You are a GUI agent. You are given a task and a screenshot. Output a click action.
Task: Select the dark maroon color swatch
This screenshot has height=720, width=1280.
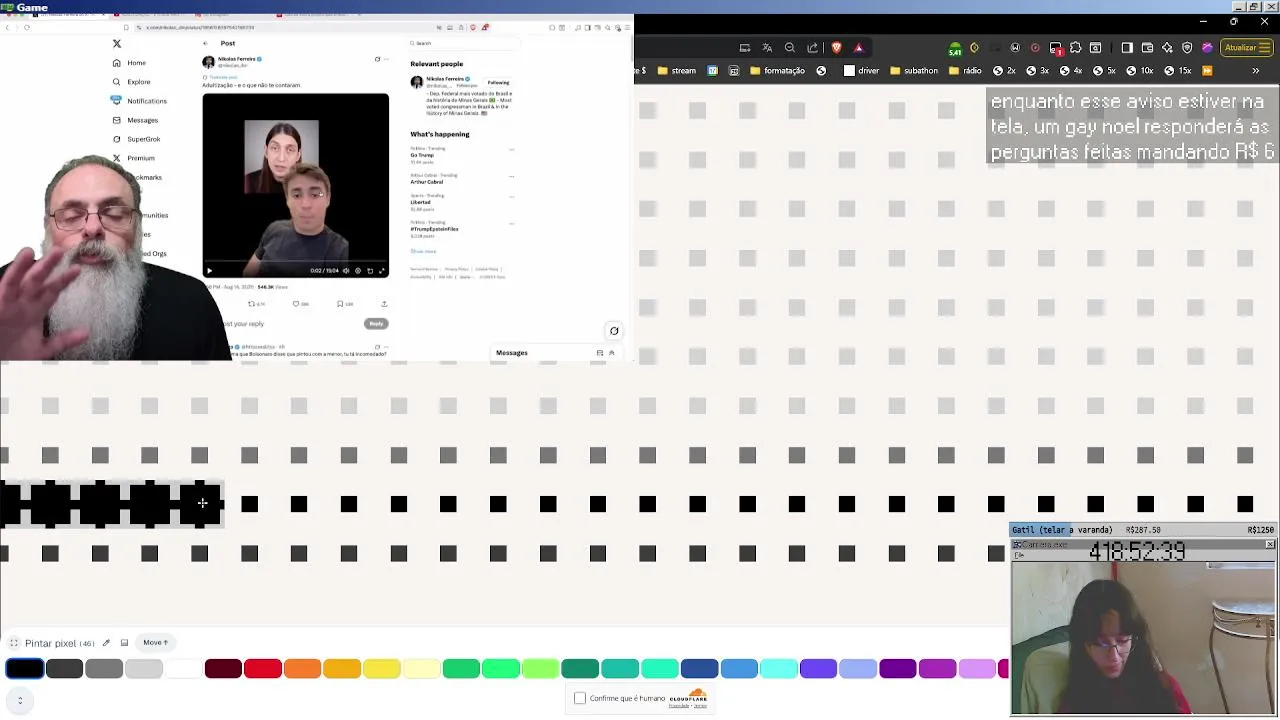pos(223,669)
